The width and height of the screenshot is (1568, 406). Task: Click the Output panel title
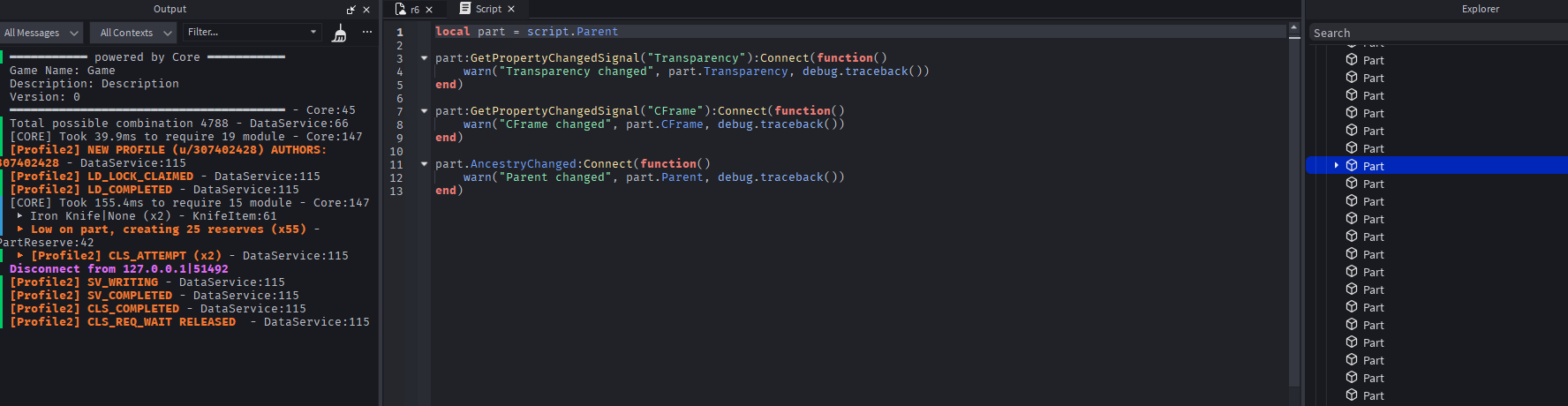(170, 9)
